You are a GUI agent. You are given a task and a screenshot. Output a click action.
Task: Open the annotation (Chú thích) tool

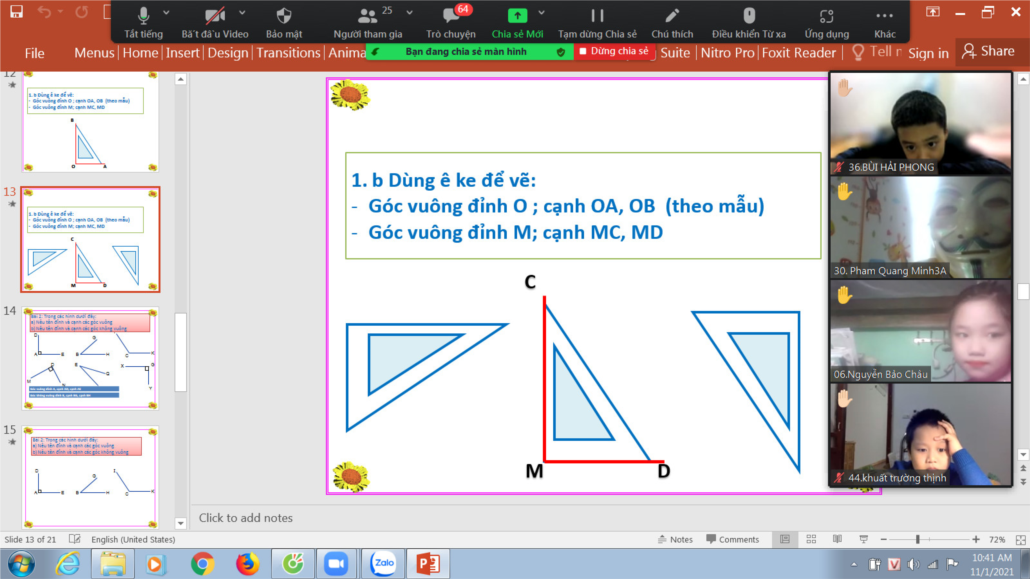tap(672, 21)
